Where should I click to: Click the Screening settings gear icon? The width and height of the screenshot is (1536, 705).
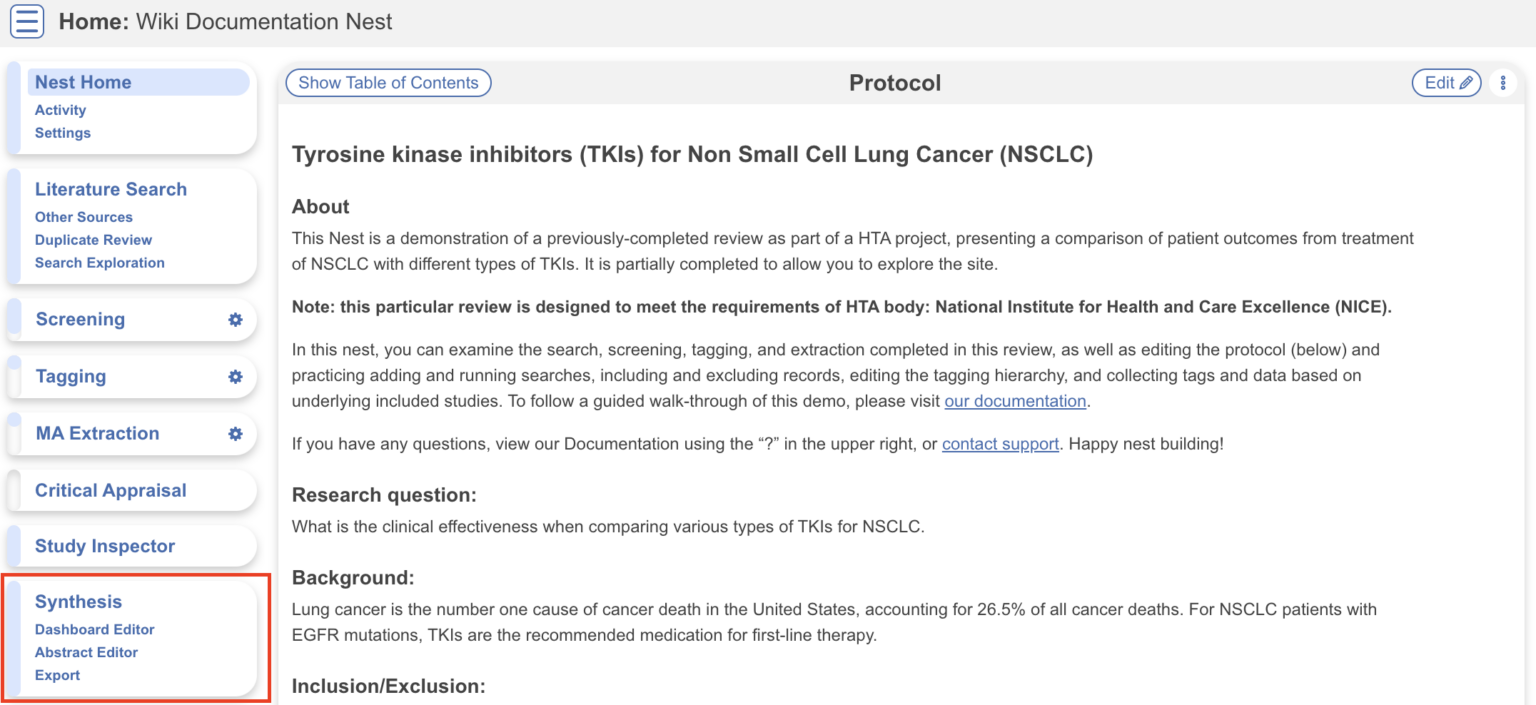(x=235, y=320)
